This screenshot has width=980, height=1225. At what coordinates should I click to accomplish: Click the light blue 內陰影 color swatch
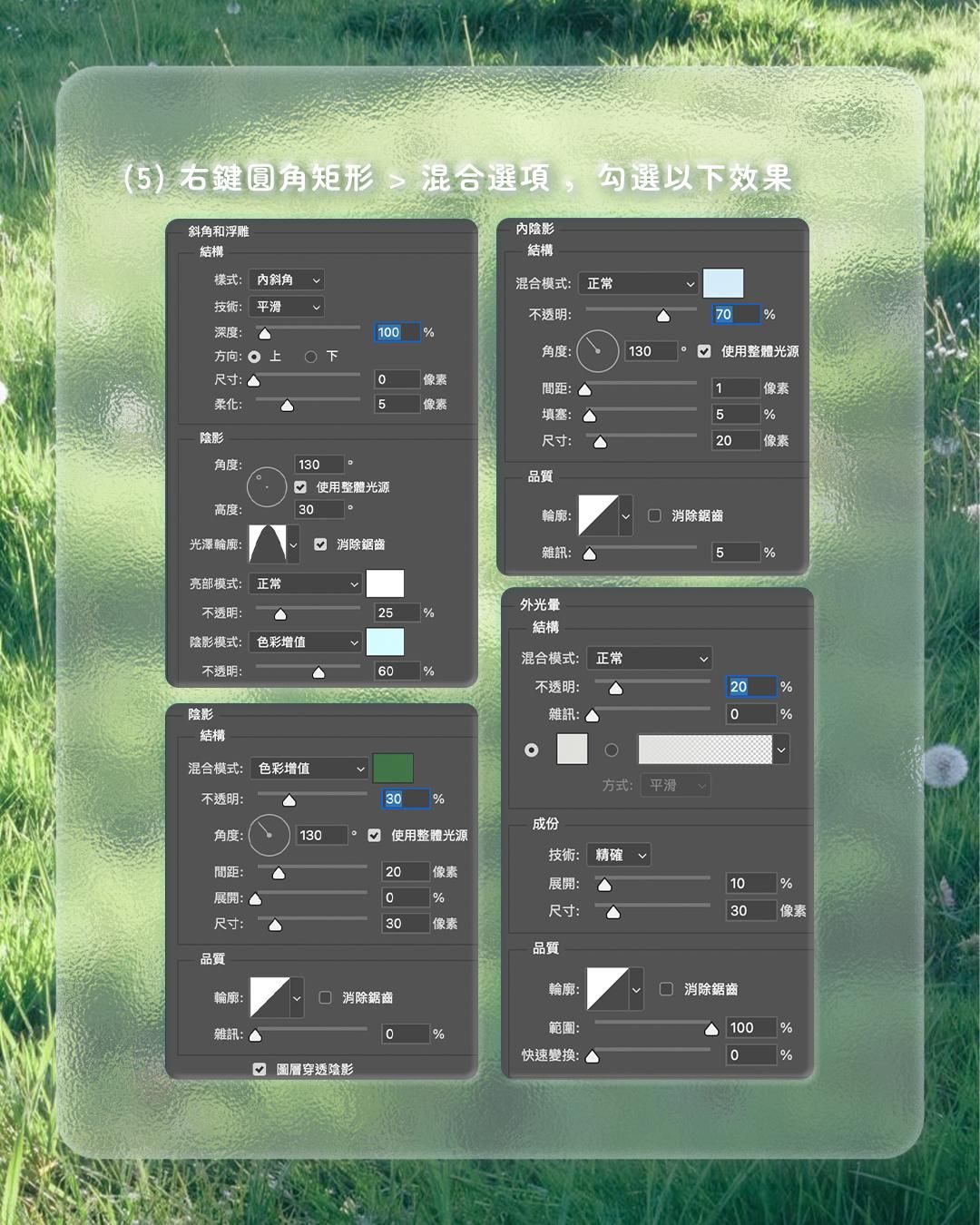pos(723,283)
